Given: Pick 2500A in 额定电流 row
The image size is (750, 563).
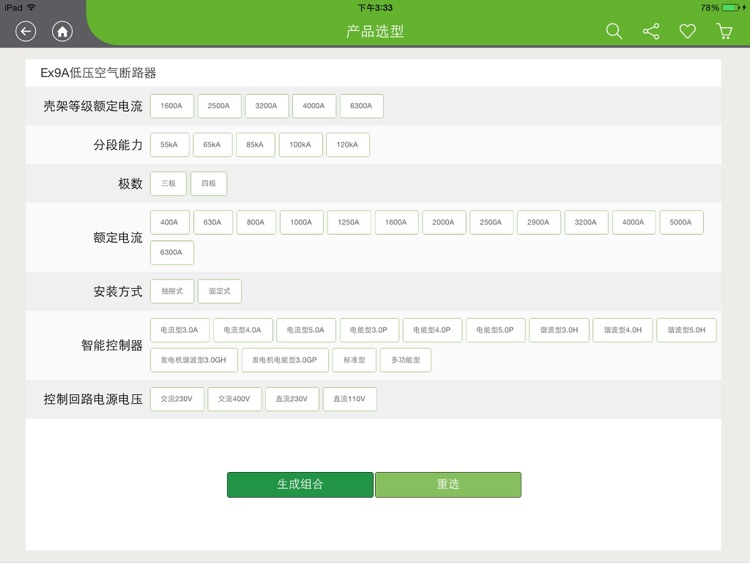Looking at the screenshot, I should [x=491, y=222].
